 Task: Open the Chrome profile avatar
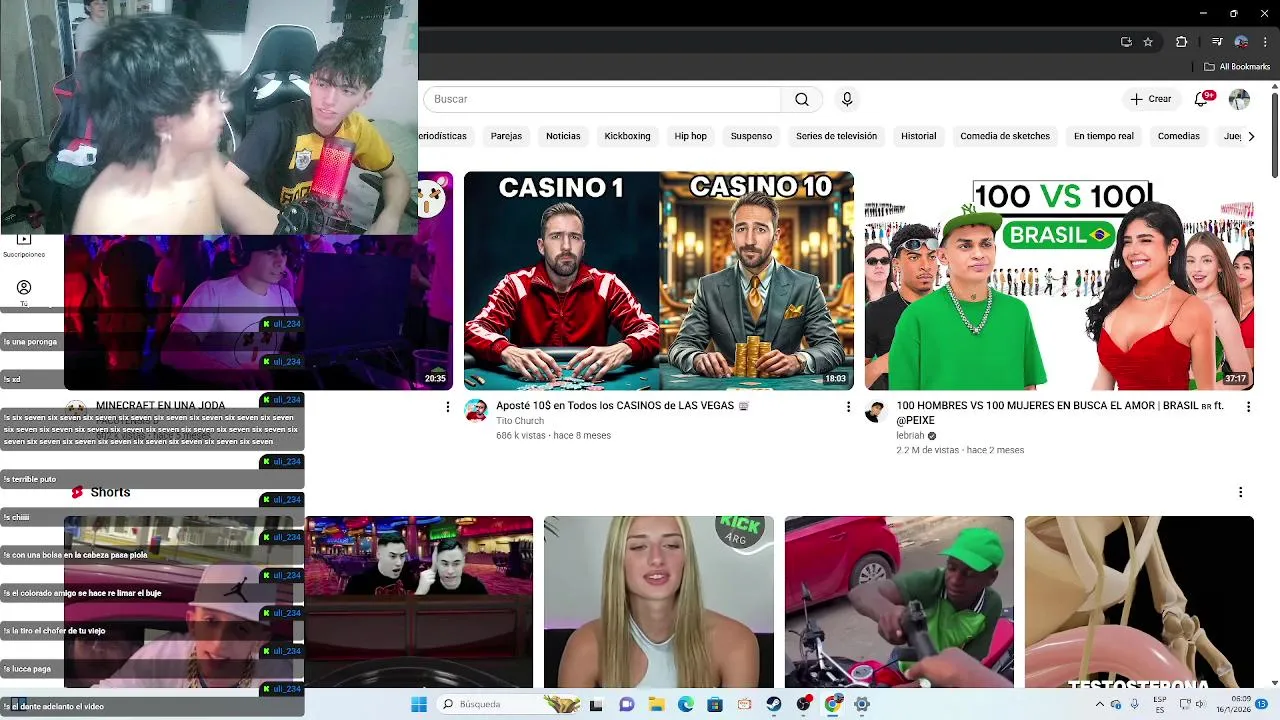[x=1241, y=42]
